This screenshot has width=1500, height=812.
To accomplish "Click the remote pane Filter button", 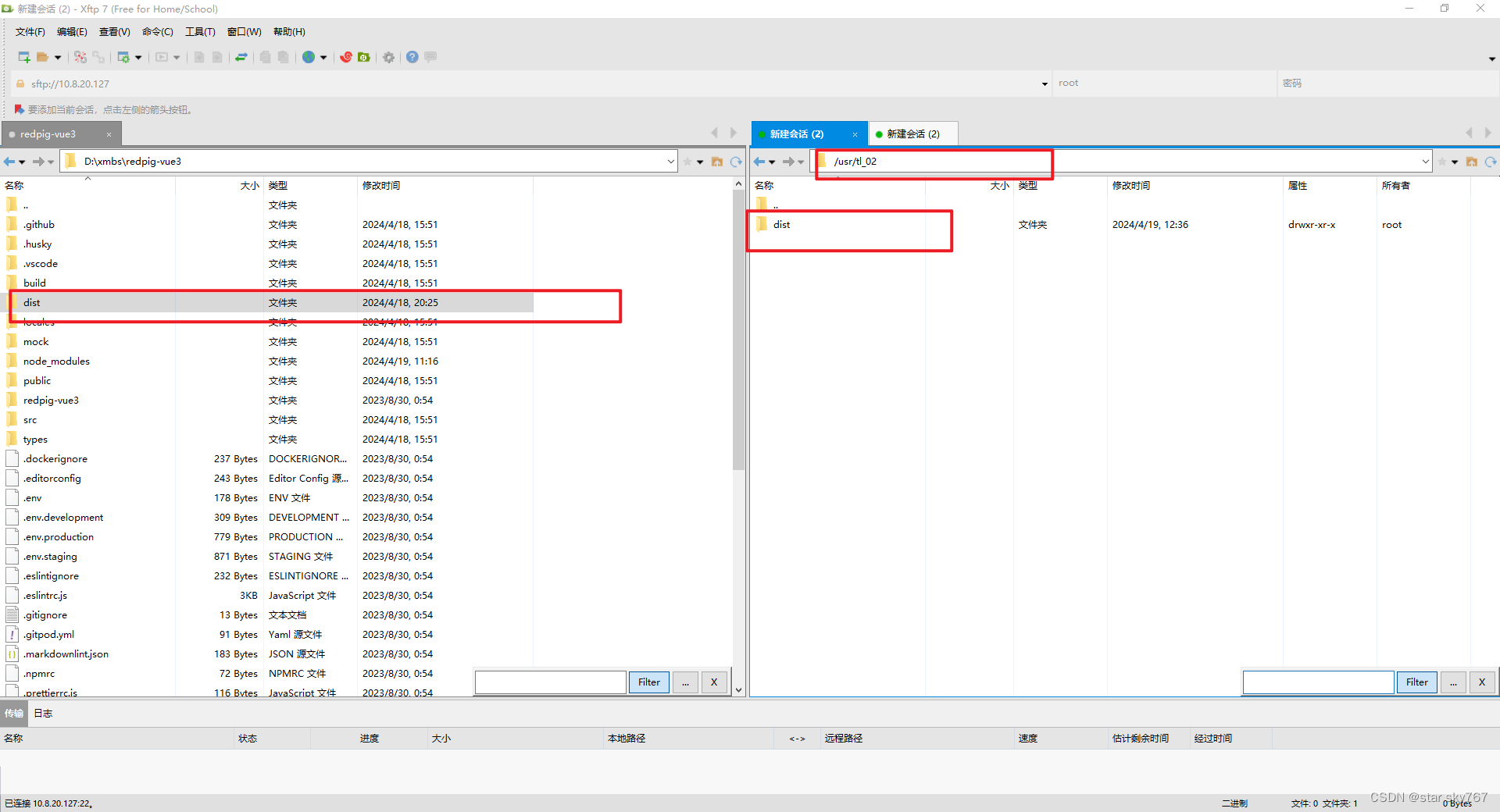I will coord(1417,682).
